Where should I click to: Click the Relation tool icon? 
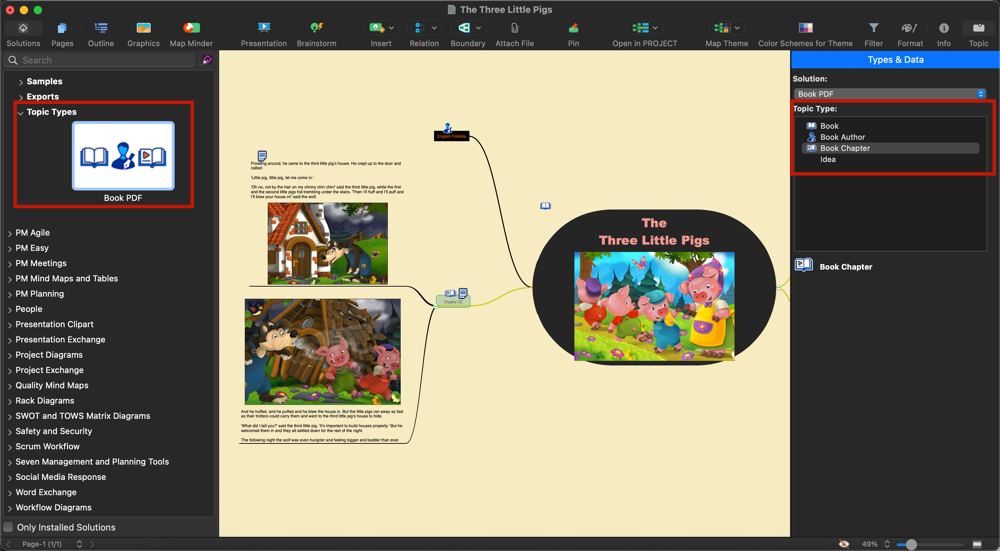[x=419, y=28]
